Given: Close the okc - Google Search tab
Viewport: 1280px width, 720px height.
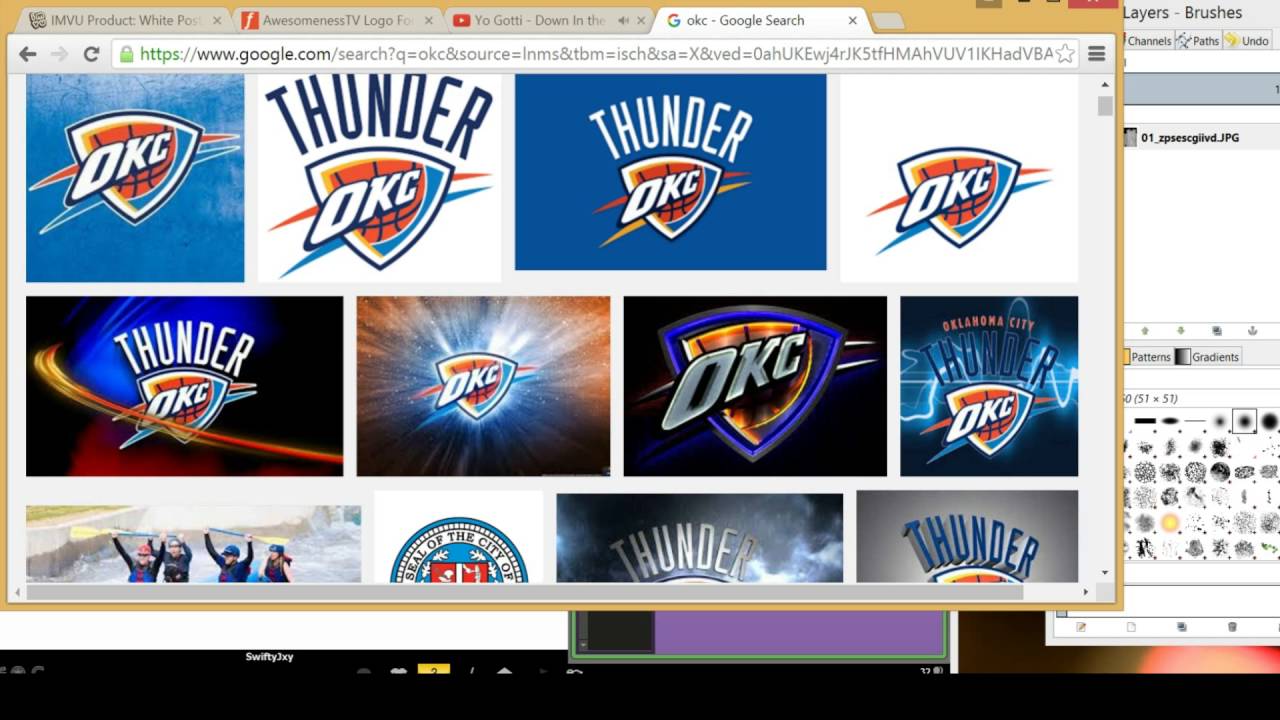Looking at the screenshot, I should pyautogui.click(x=853, y=20).
